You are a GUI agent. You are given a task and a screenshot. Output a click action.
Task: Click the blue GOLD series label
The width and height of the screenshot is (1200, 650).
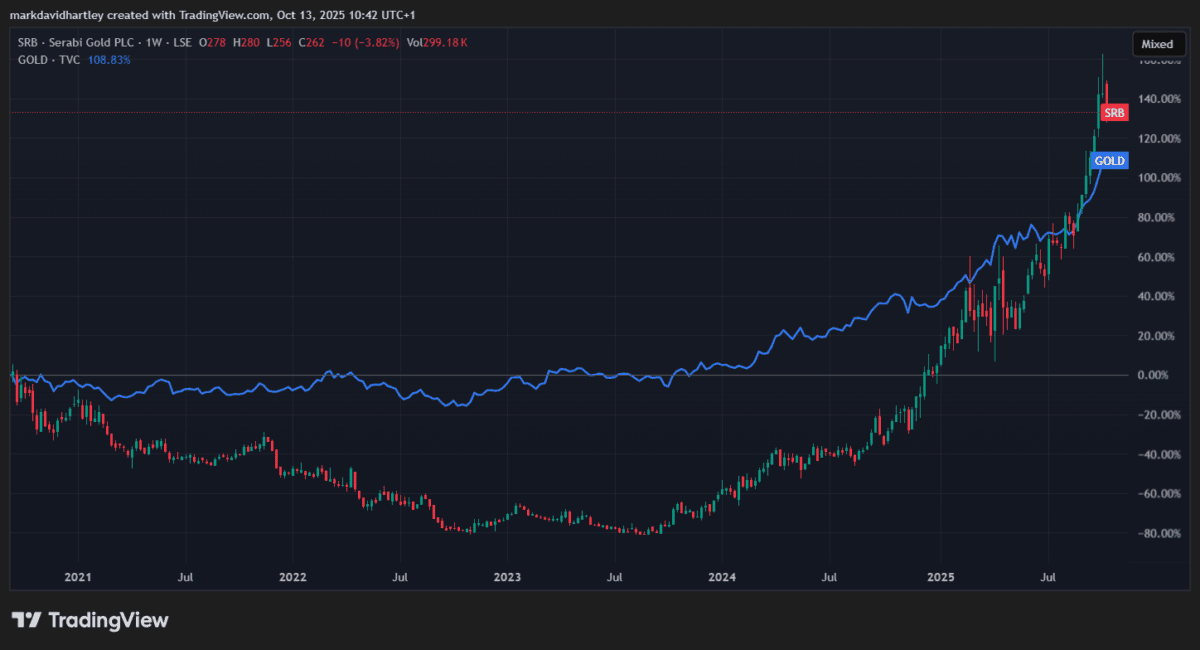[x=1109, y=161]
